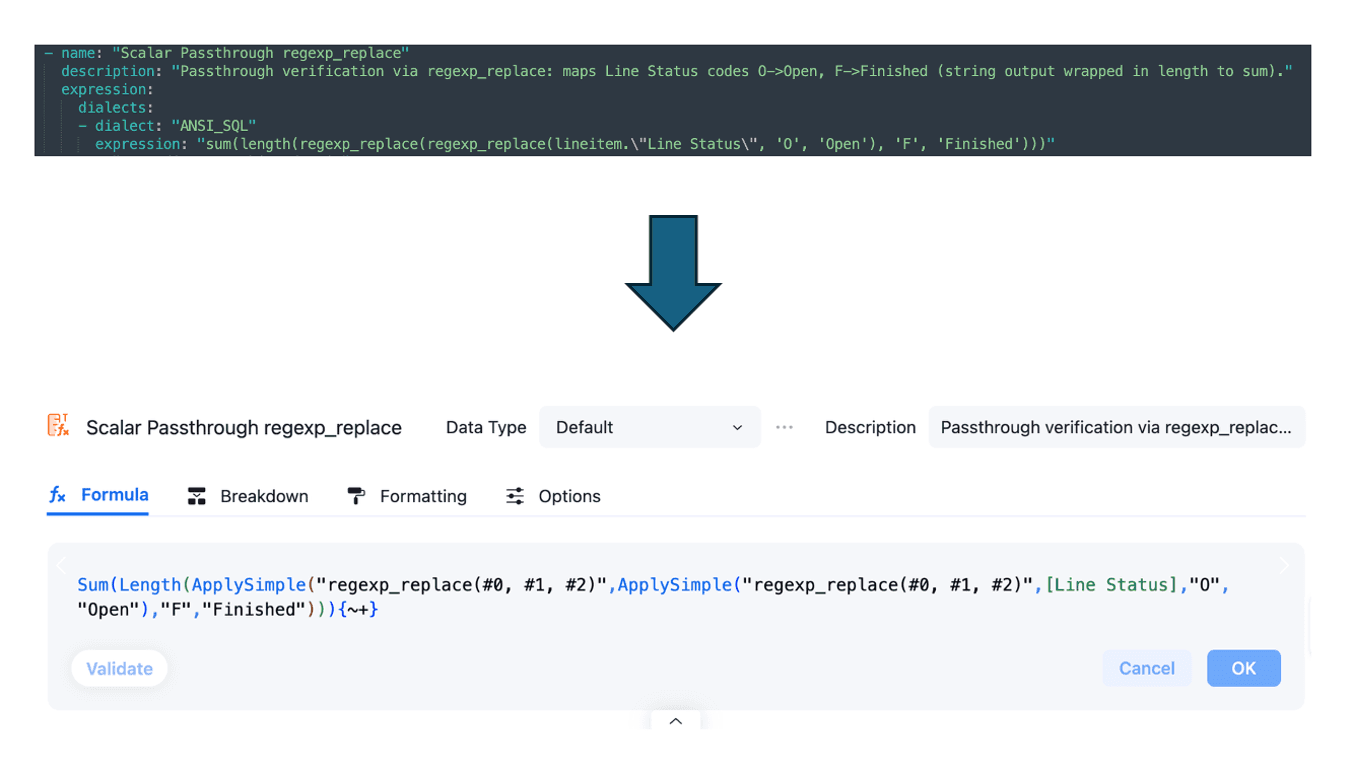Open the three-dot more options menu
Image resolution: width=1352 pixels, height=774 pixels.
784,427
